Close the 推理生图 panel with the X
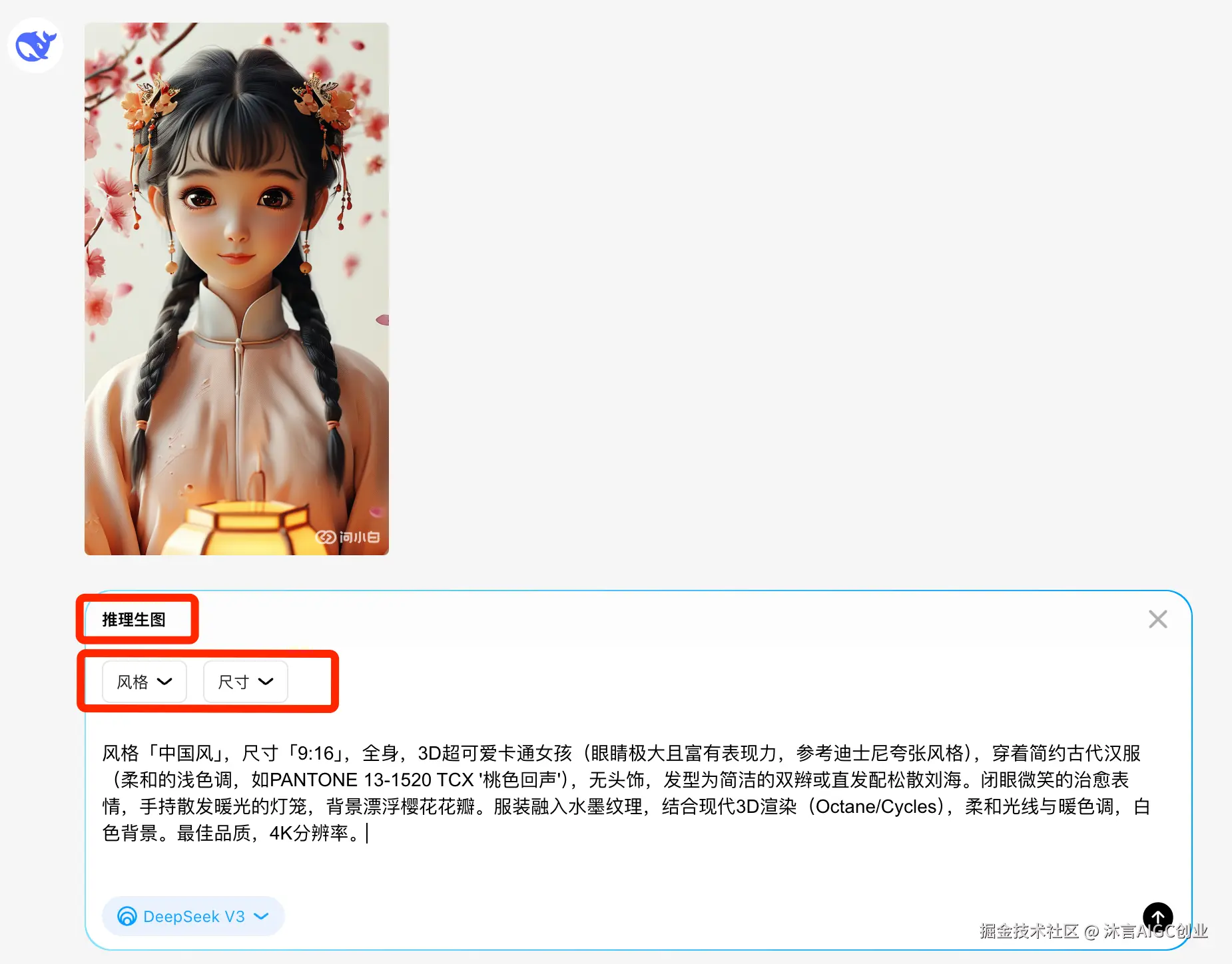 (1158, 619)
